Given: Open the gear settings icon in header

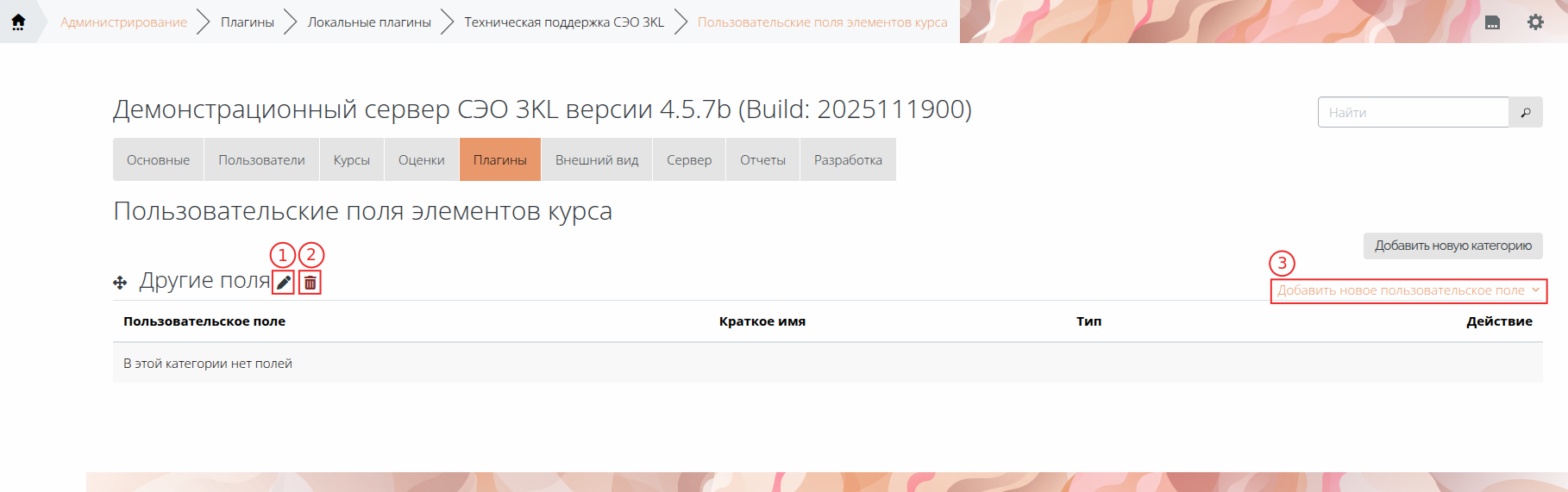Looking at the screenshot, I should (1535, 22).
